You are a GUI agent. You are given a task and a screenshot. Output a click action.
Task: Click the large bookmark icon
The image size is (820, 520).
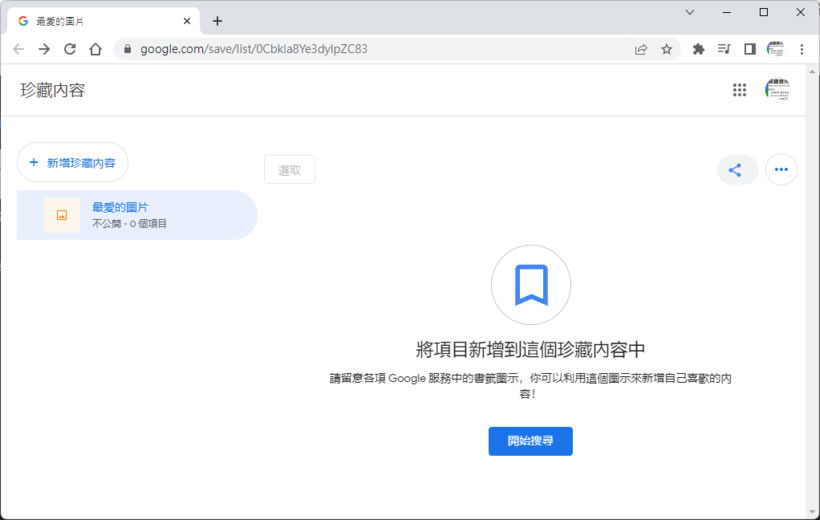531,285
